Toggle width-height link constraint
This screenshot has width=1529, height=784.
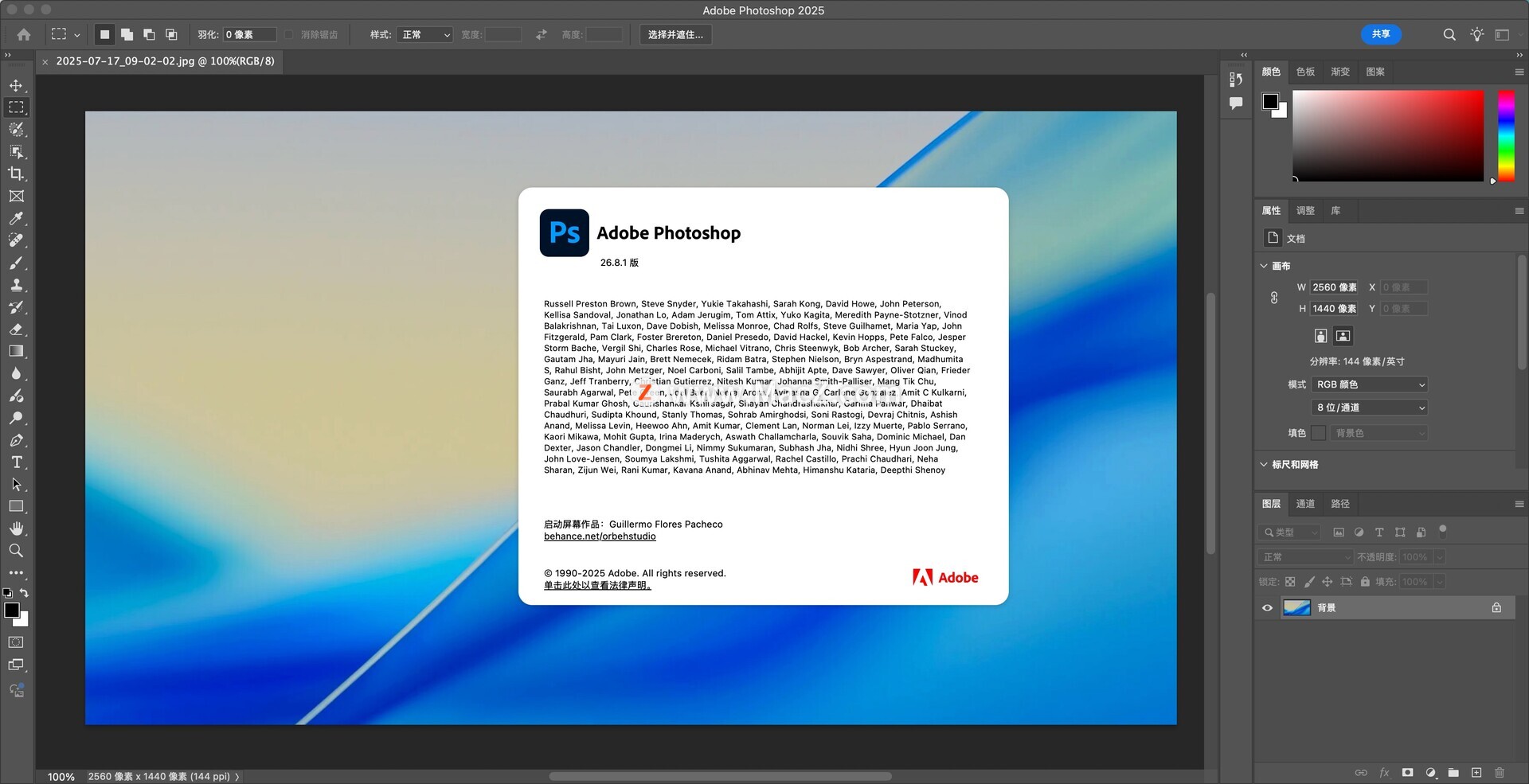click(x=1274, y=298)
